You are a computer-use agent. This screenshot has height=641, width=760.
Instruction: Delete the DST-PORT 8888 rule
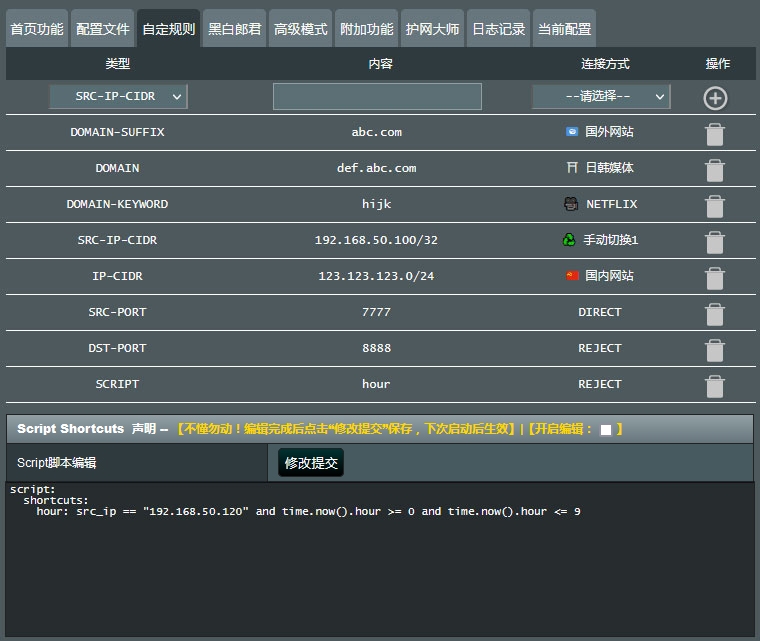click(715, 350)
